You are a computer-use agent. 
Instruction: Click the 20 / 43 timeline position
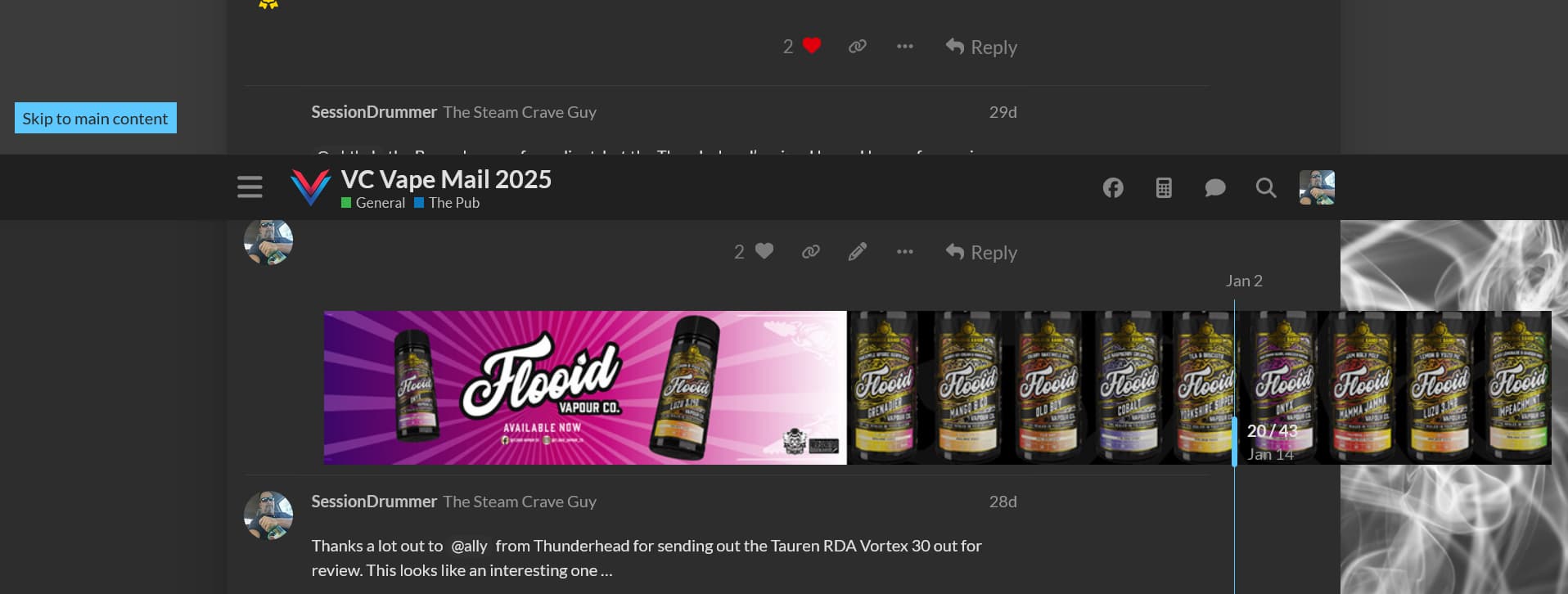pos(1272,430)
